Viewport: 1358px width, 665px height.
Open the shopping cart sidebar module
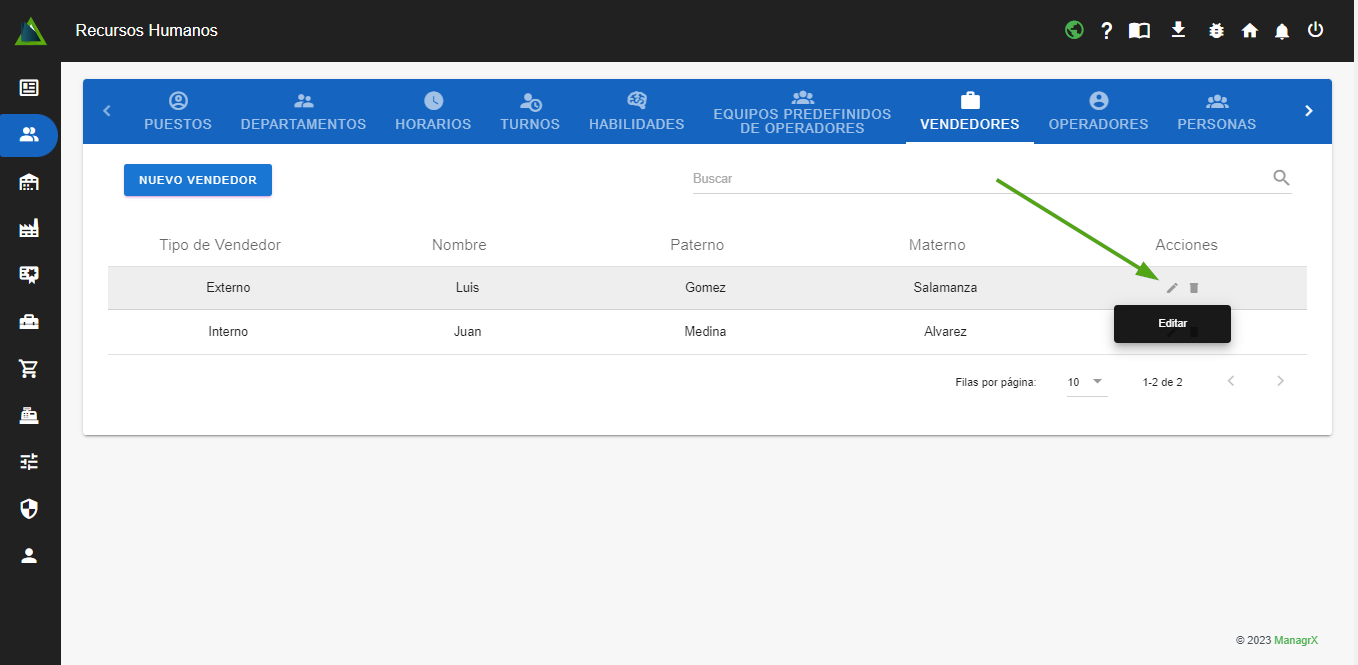29,369
